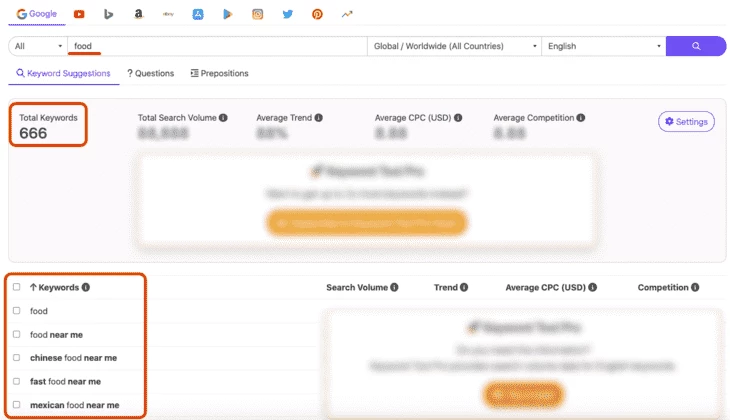Switch to the Instagram keyword source
The image size is (730, 420).
257,14
